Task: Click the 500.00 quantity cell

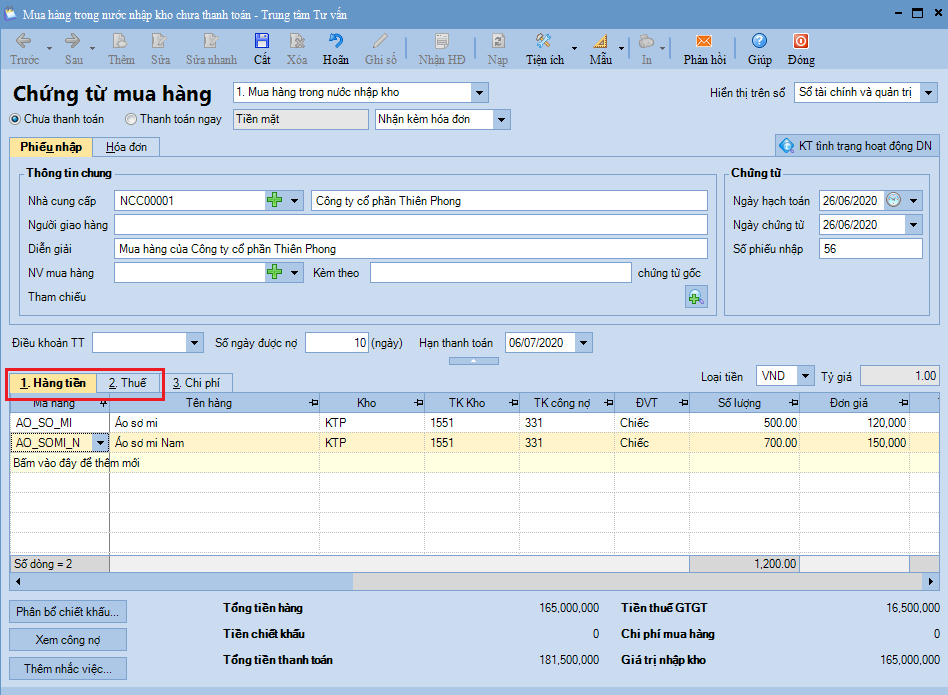Action: click(x=745, y=423)
